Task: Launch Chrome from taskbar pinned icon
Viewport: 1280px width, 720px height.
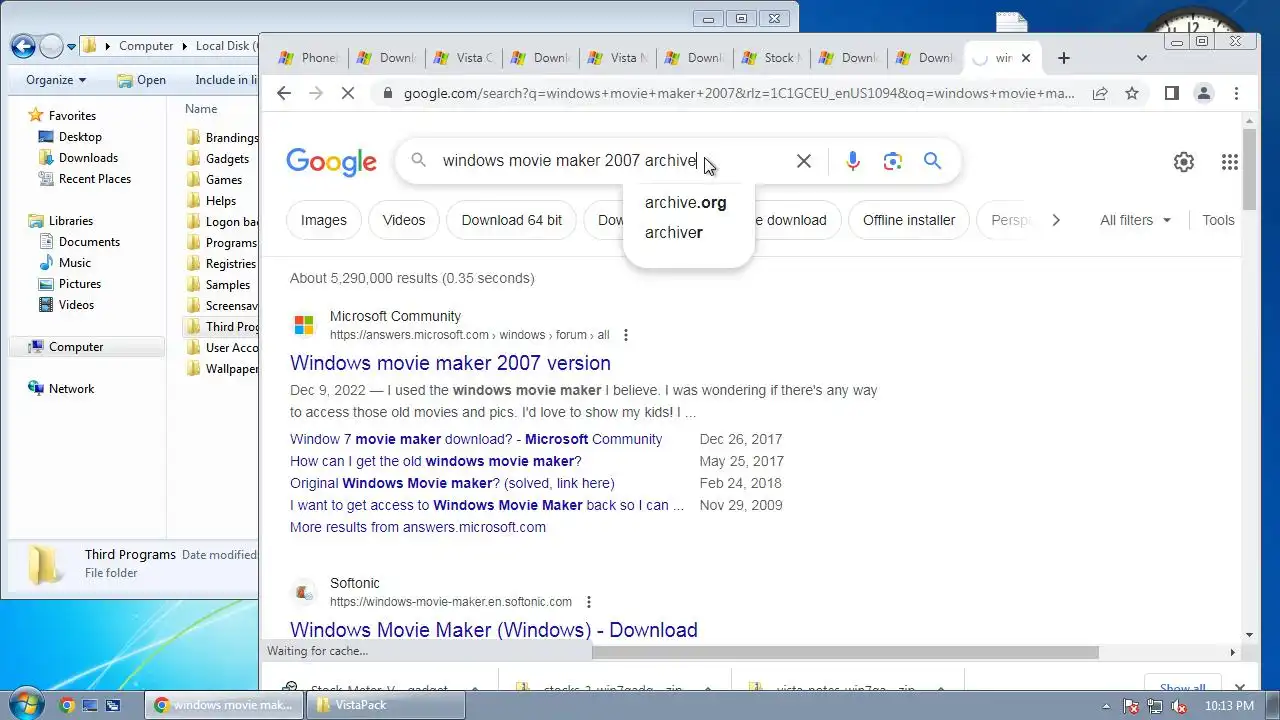Action: pos(67,705)
